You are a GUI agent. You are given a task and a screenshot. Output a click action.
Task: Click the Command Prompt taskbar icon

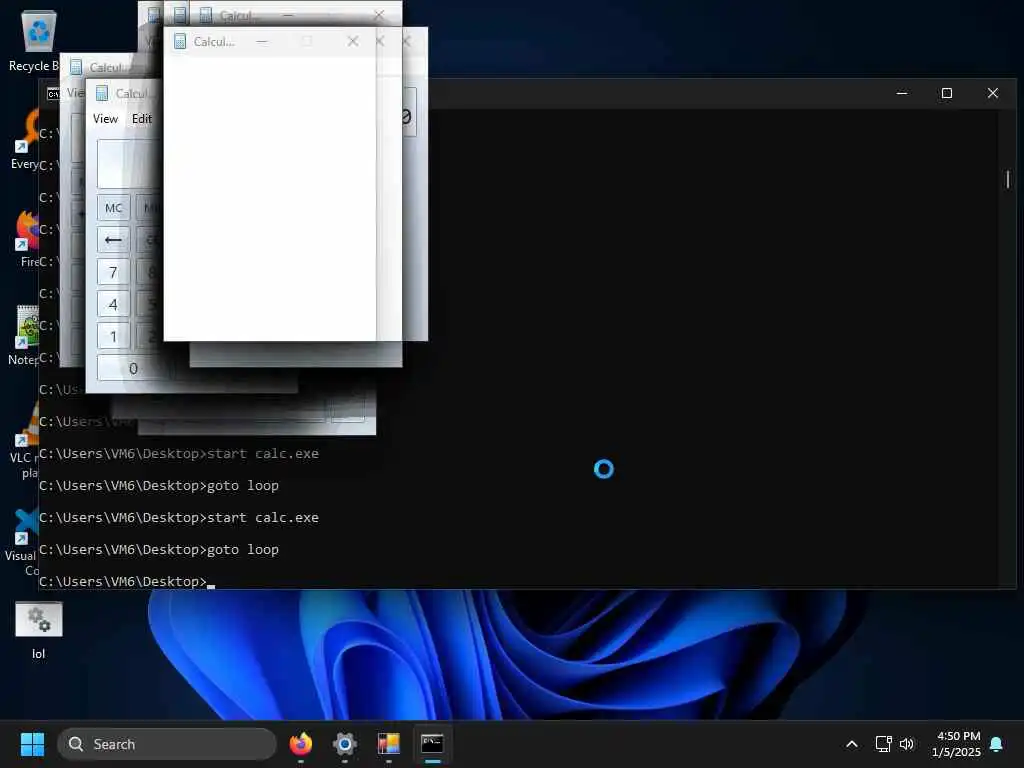pos(432,744)
